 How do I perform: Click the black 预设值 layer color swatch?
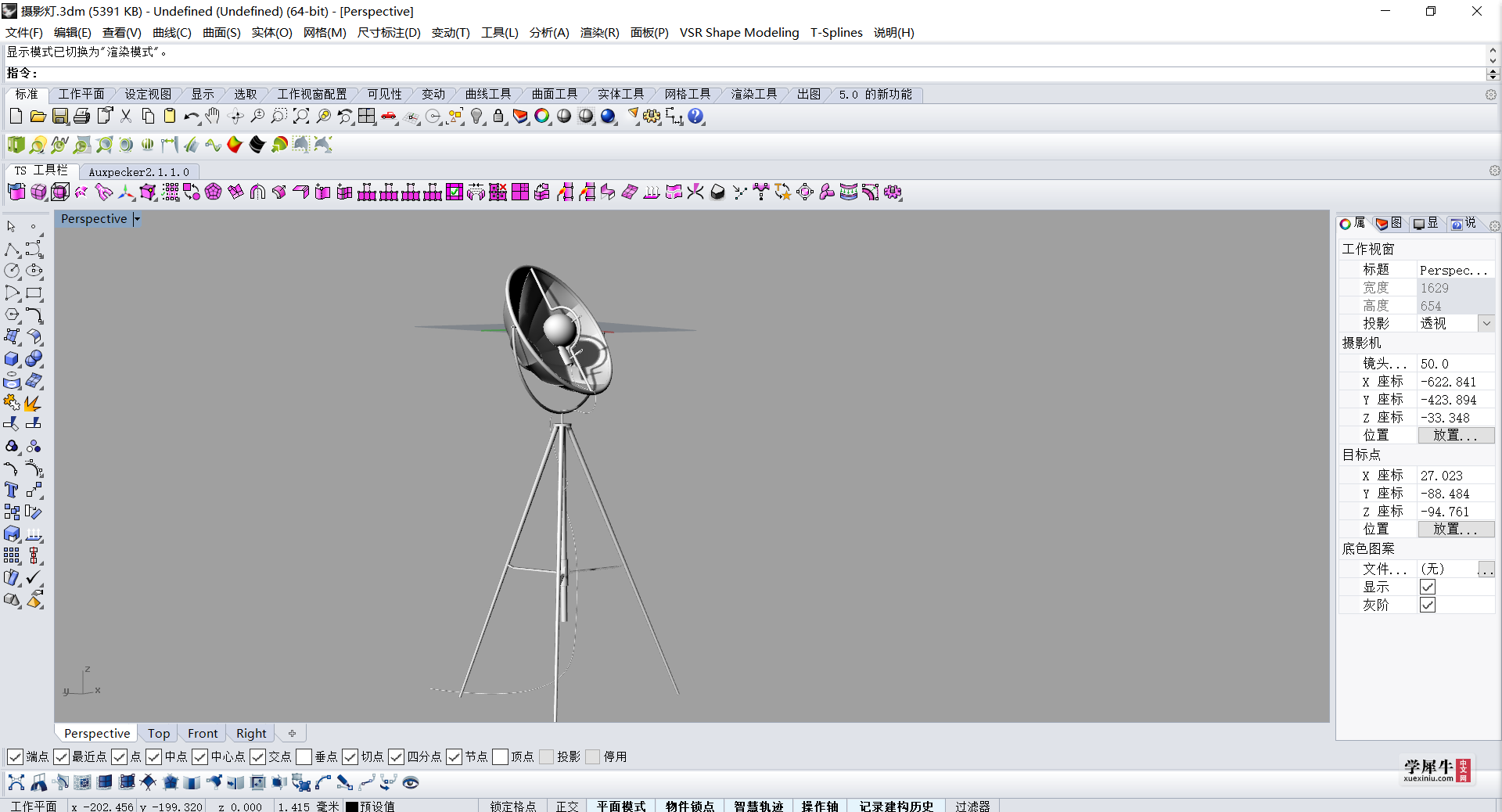click(x=352, y=807)
